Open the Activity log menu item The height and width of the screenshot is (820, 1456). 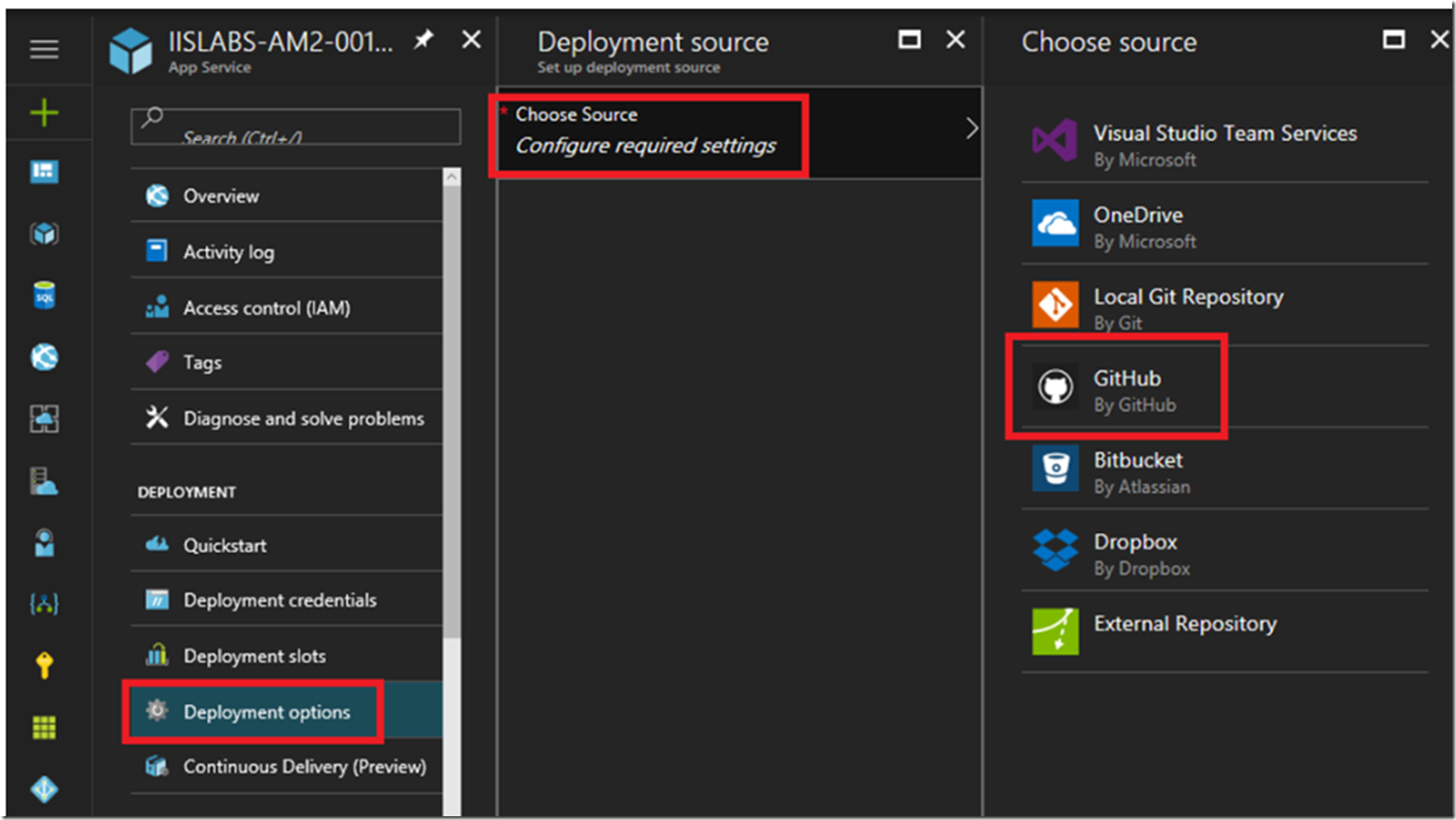(x=286, y=251)
